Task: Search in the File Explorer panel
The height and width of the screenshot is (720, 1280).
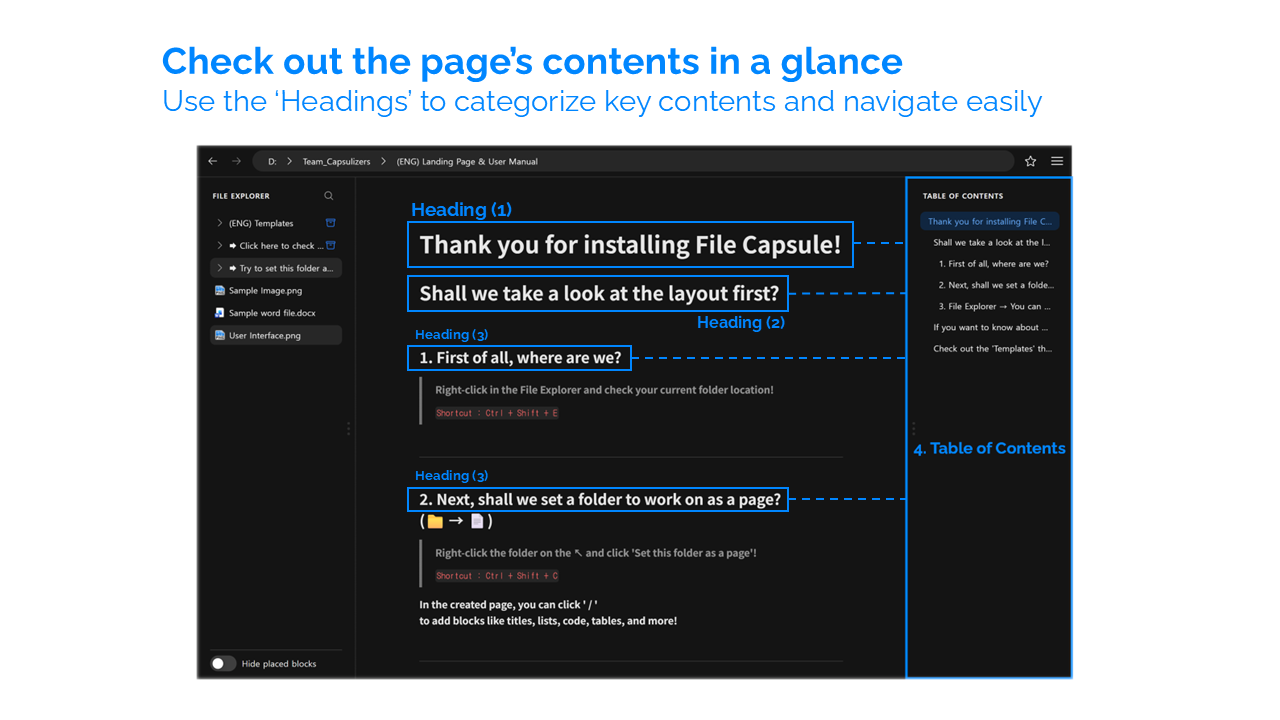Action: [x=329, y=196]
